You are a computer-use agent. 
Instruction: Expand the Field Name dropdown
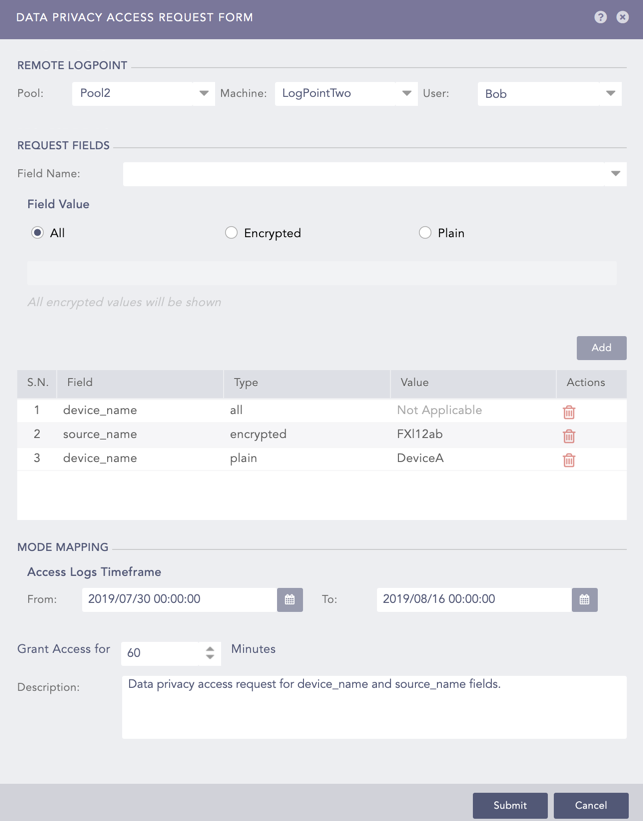click(x=374, y=174)
